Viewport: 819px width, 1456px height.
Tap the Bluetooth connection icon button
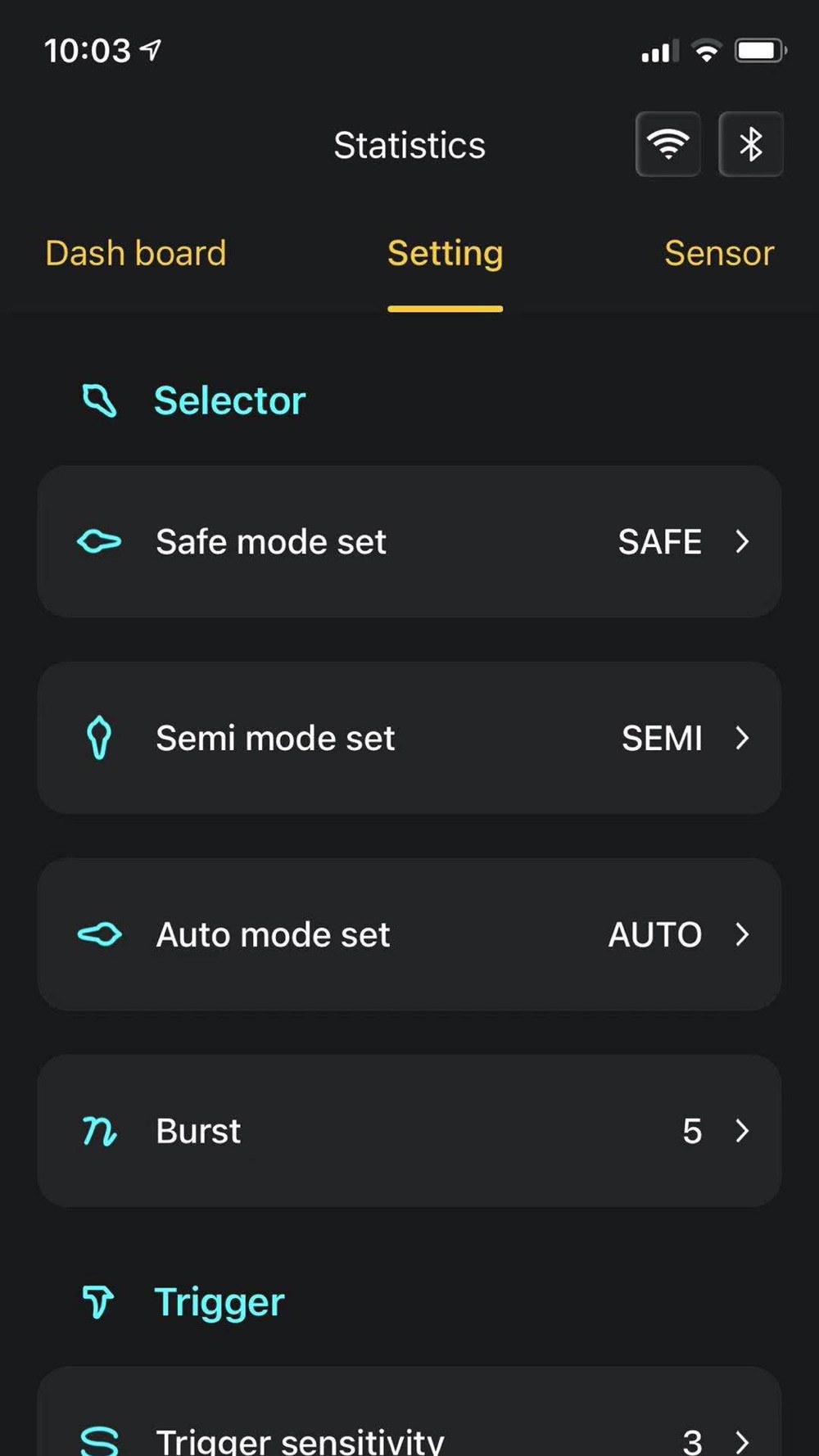click(x=751, y=144)
